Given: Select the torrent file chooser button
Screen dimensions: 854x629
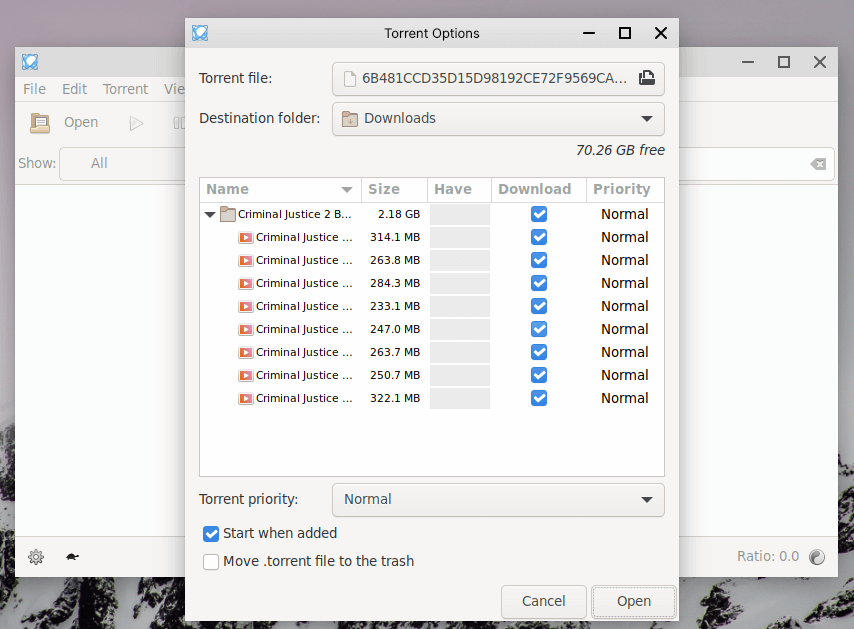Looking at the screenshot, I should [x=498, y=78].
